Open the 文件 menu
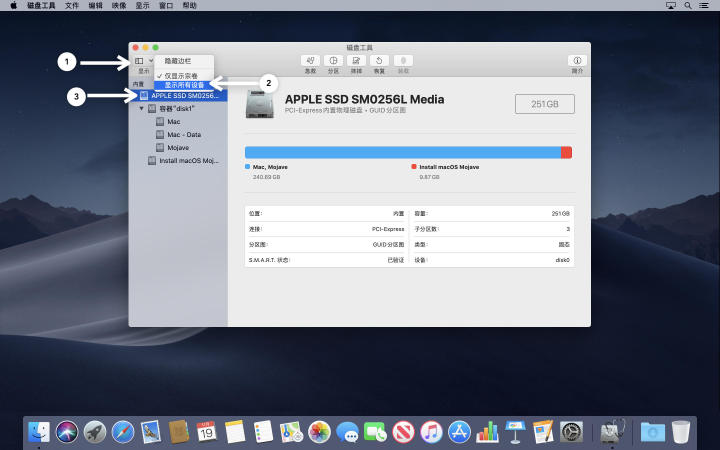This screenshot has width=720, height=450. click(x=72, y=6)
